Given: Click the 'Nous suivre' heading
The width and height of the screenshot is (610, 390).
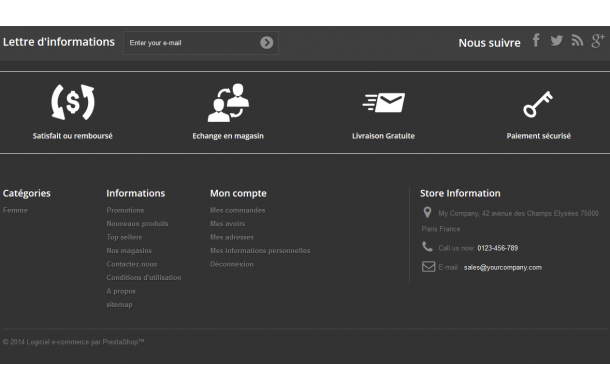Looking at the screenshot, I should [489, 43].
